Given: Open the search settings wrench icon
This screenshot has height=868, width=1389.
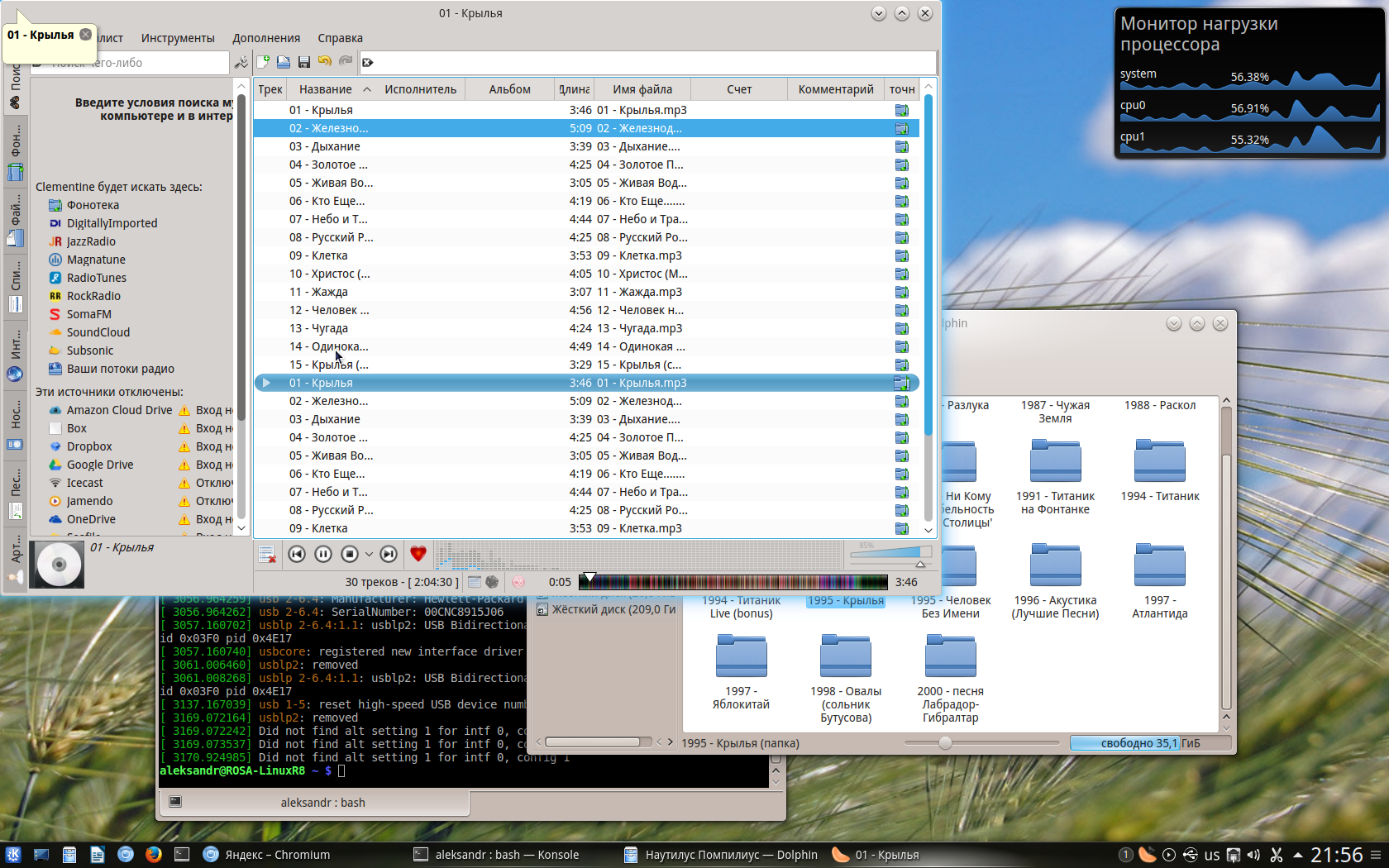Looking at the screenshot, I should click(241, 63).
